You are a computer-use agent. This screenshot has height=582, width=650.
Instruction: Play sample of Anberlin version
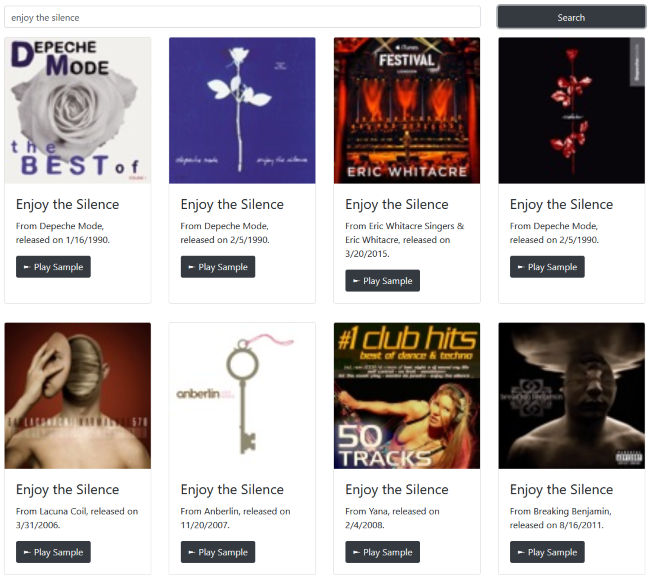218,552
